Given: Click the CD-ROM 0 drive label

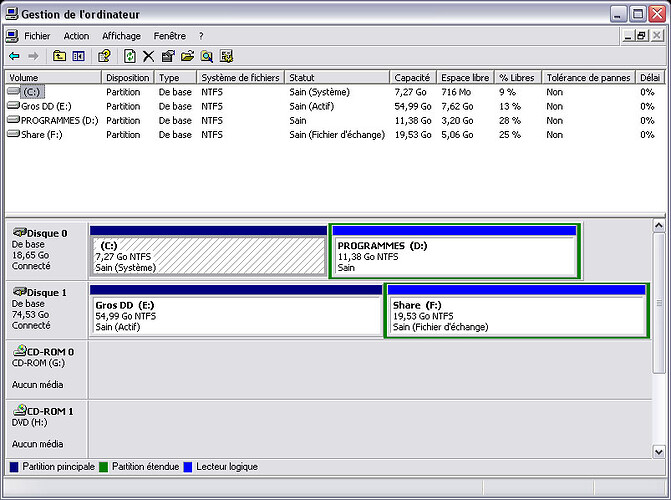Looking at the screenshot, I should click(48, 351).
